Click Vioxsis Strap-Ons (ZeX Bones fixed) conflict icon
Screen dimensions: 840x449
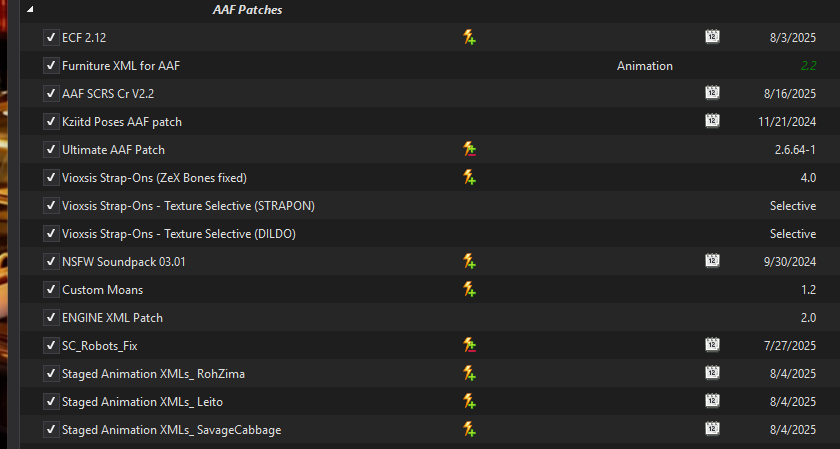tap(469, 177)
